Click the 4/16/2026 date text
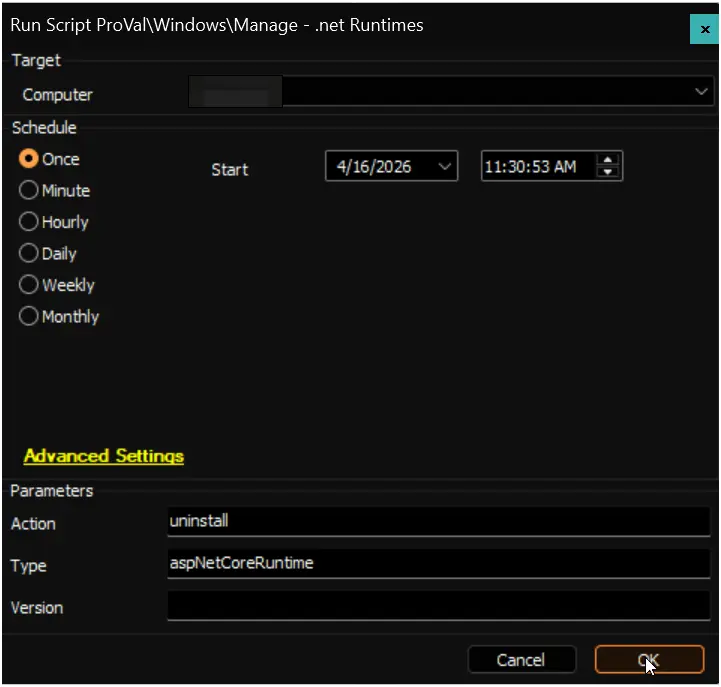Viewport: 721px width, 687px height. click(374, 166)
